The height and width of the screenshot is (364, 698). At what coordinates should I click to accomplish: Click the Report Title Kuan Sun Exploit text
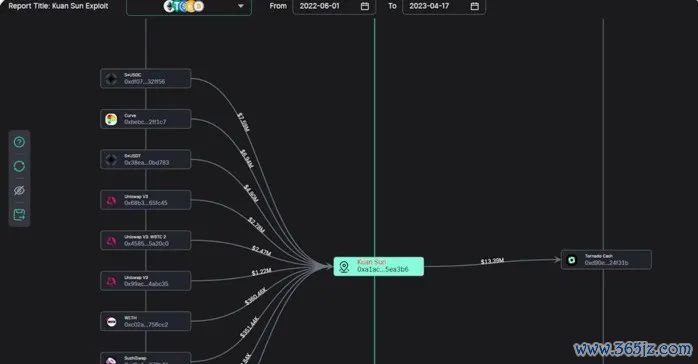click(58, 6)
